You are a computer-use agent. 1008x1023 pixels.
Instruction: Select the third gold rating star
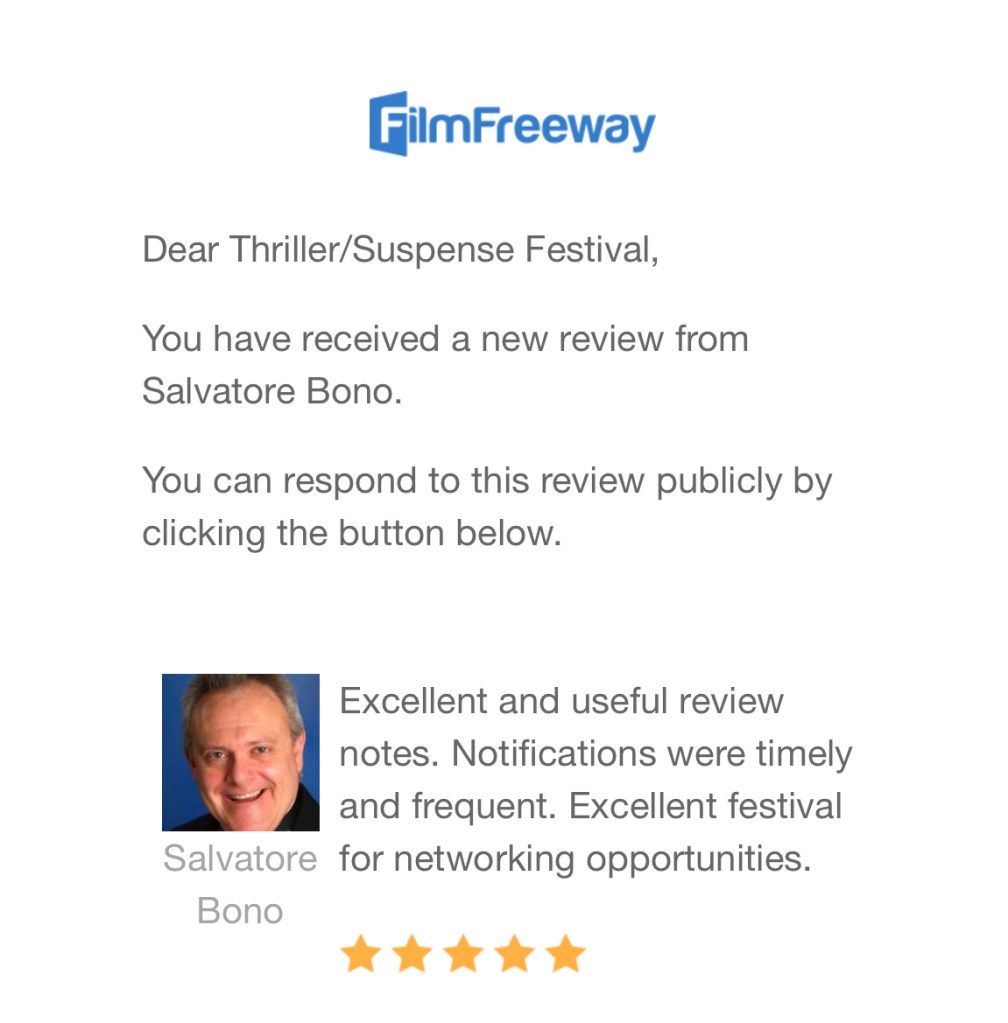coord(463,954)
